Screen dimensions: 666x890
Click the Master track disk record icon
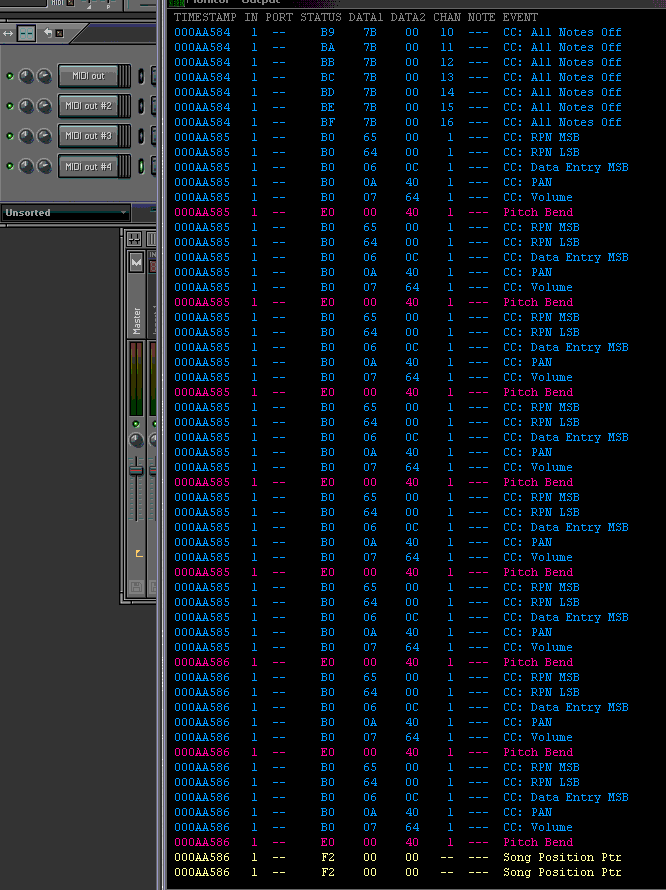(136, 587)
